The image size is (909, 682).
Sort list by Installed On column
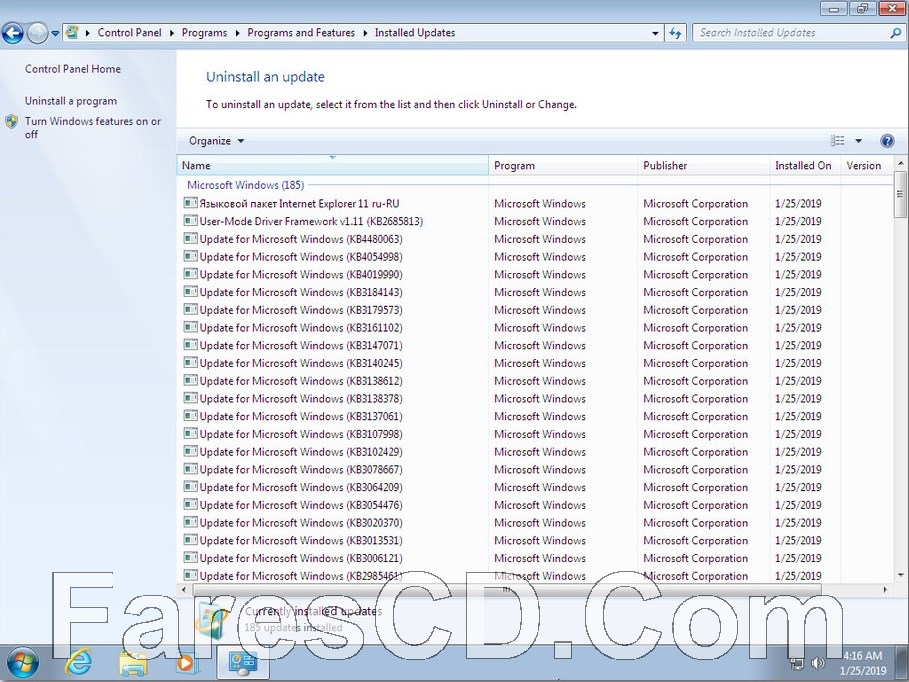[x=805, y=165]
